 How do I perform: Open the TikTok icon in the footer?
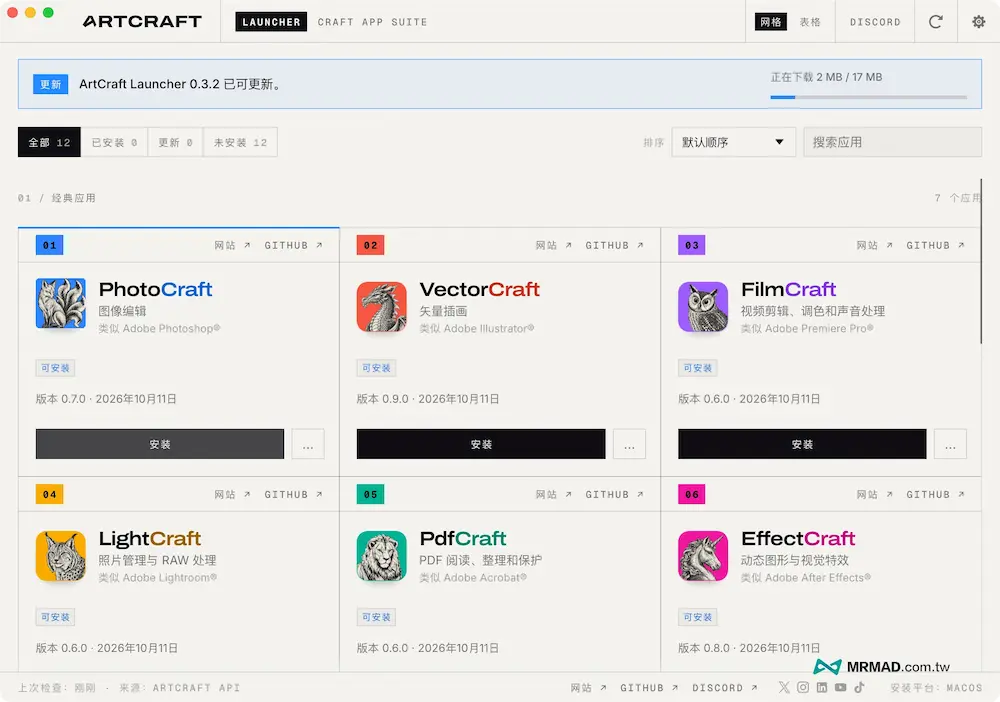859,687
